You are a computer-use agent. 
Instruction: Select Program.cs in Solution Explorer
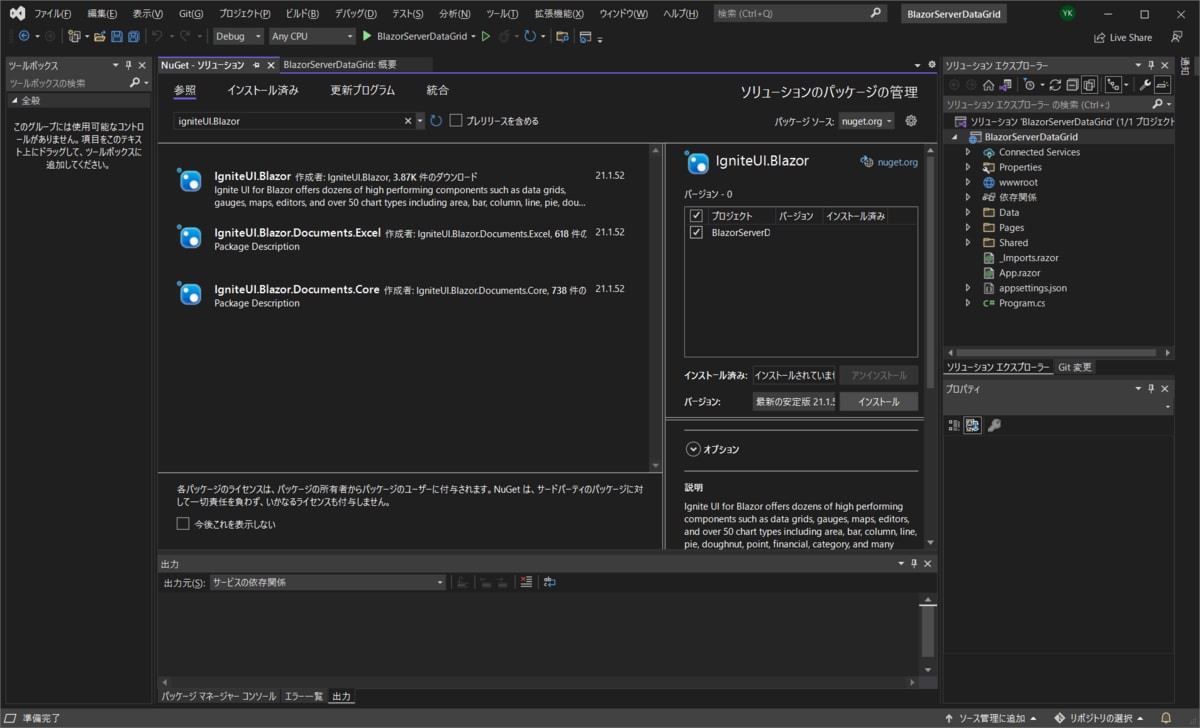1021,303
